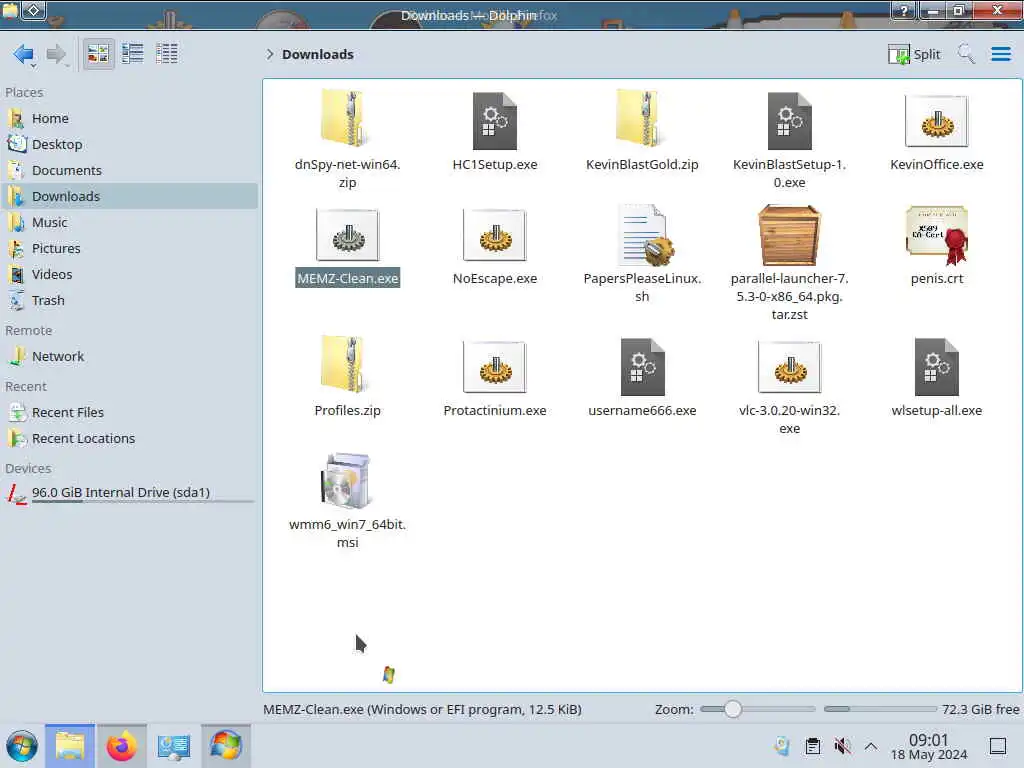Select Protactinium.exe file icon
This screenshot has width=1024, height=768.
coord(495,366)
